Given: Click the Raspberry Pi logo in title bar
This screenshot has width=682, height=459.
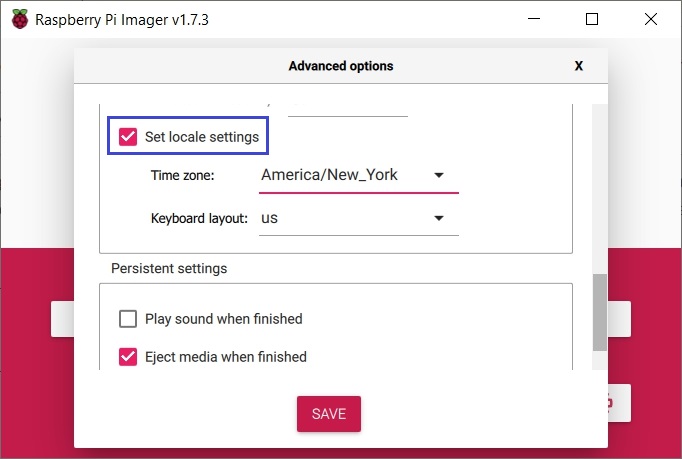Looking at the screenshot, I should tap(18, 19).
